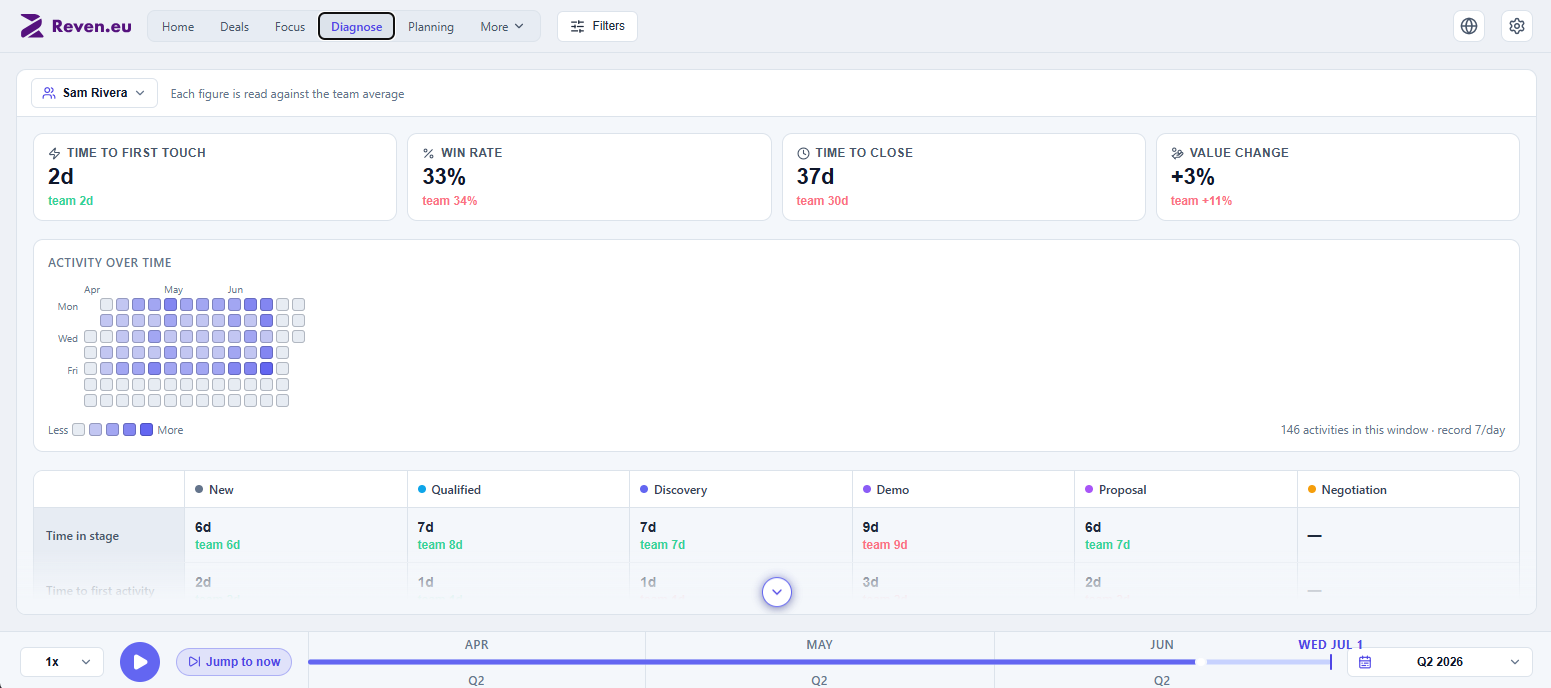The height and width of the screenshot is (688, 1551).
Task: Click the clock icon on Time to Close
Action: point(803,153)
